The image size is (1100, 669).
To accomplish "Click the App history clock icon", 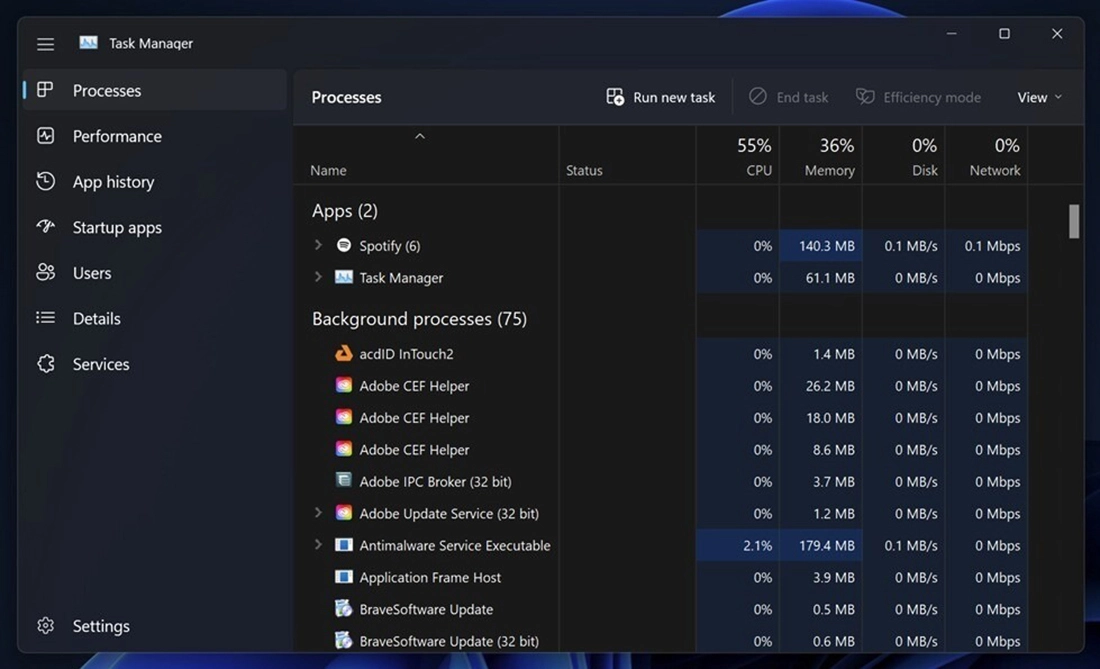I will click(46, 181).
